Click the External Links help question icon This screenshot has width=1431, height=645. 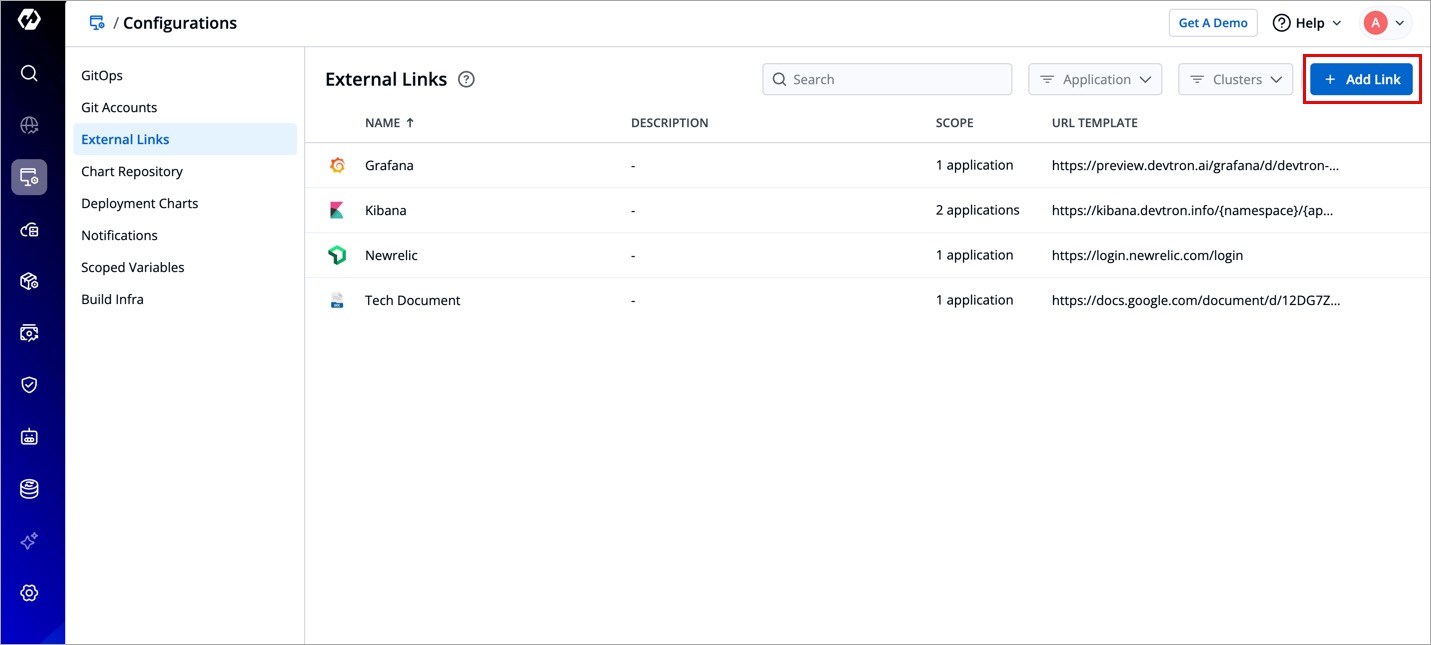tap(466, 80)
